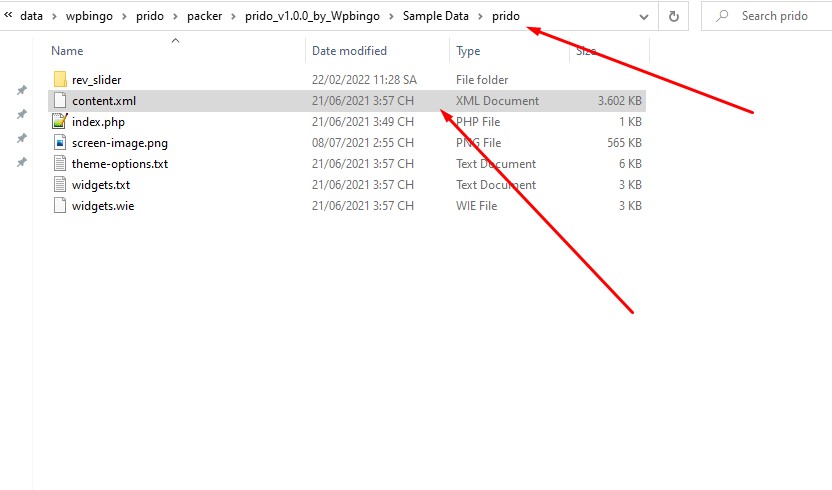The image size is (832, 490).
Task: Click the theme-options.txt document icon
Action: [60, 164]
